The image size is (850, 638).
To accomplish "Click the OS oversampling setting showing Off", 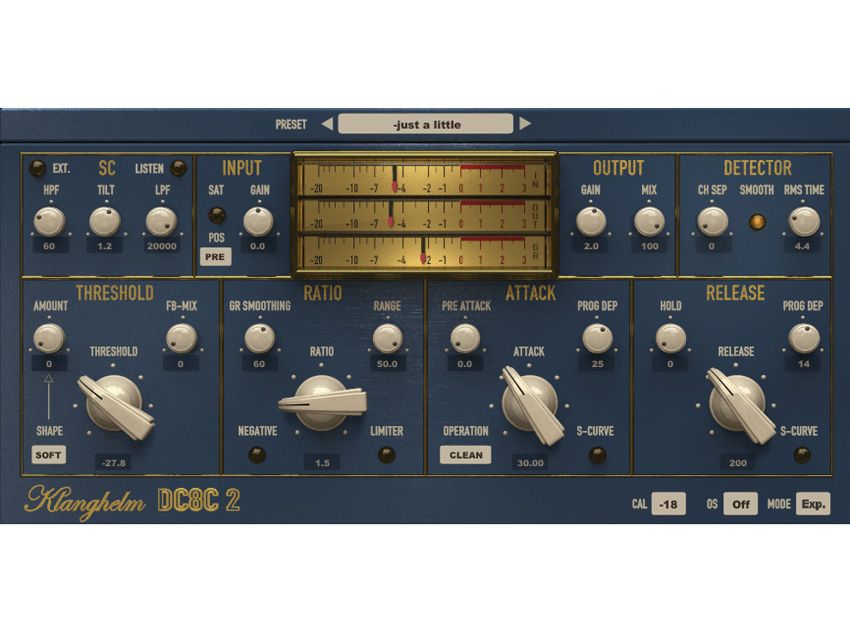I will click(738, 505).
